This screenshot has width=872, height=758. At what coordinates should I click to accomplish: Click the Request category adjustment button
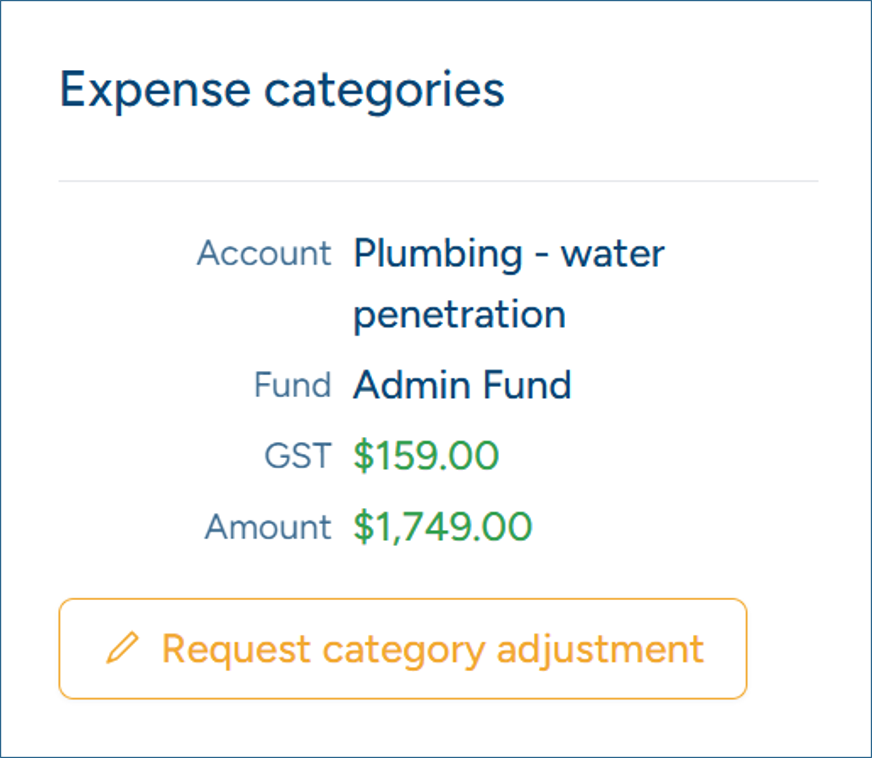pyautogui.click(x=403, y=648)
